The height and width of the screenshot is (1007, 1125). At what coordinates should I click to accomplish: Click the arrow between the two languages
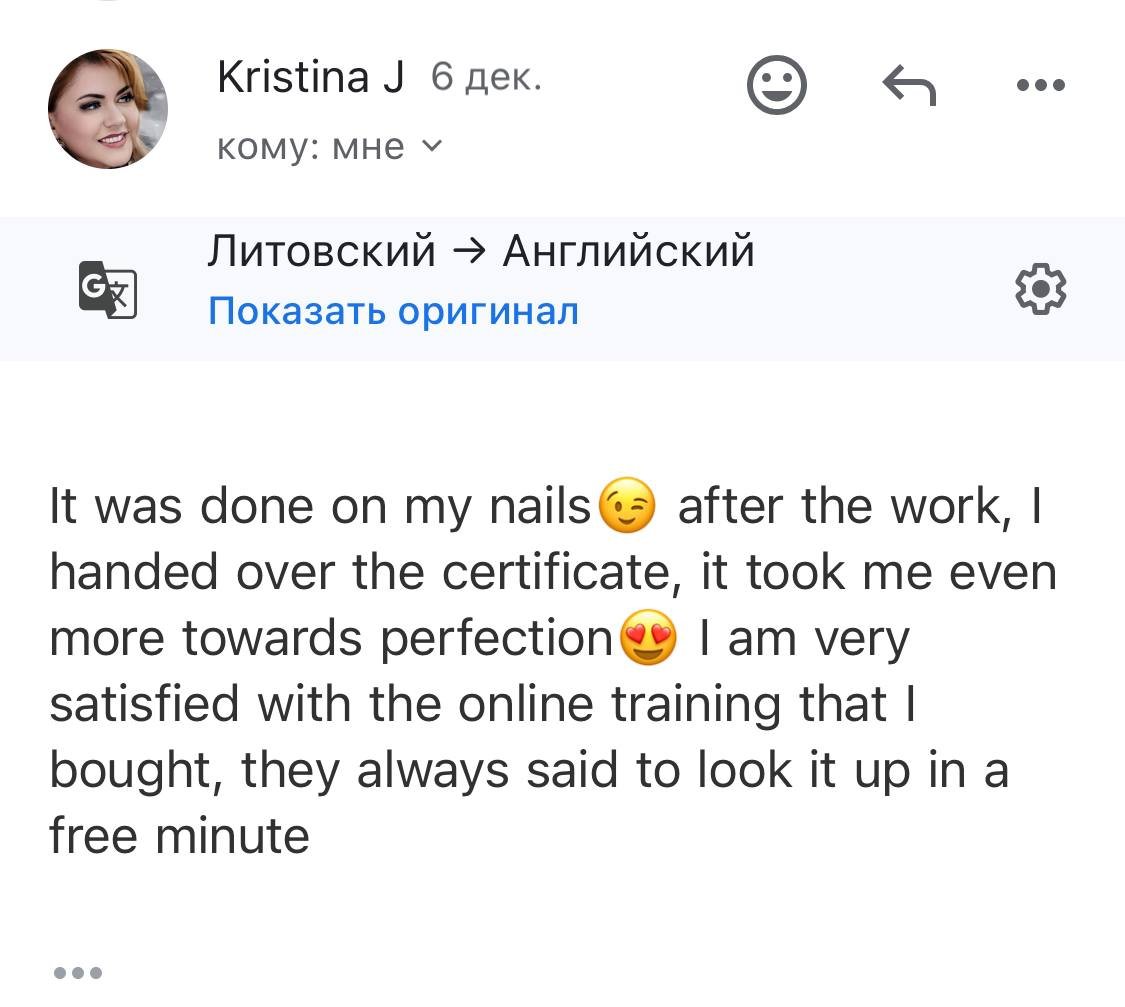coord(469,252)
